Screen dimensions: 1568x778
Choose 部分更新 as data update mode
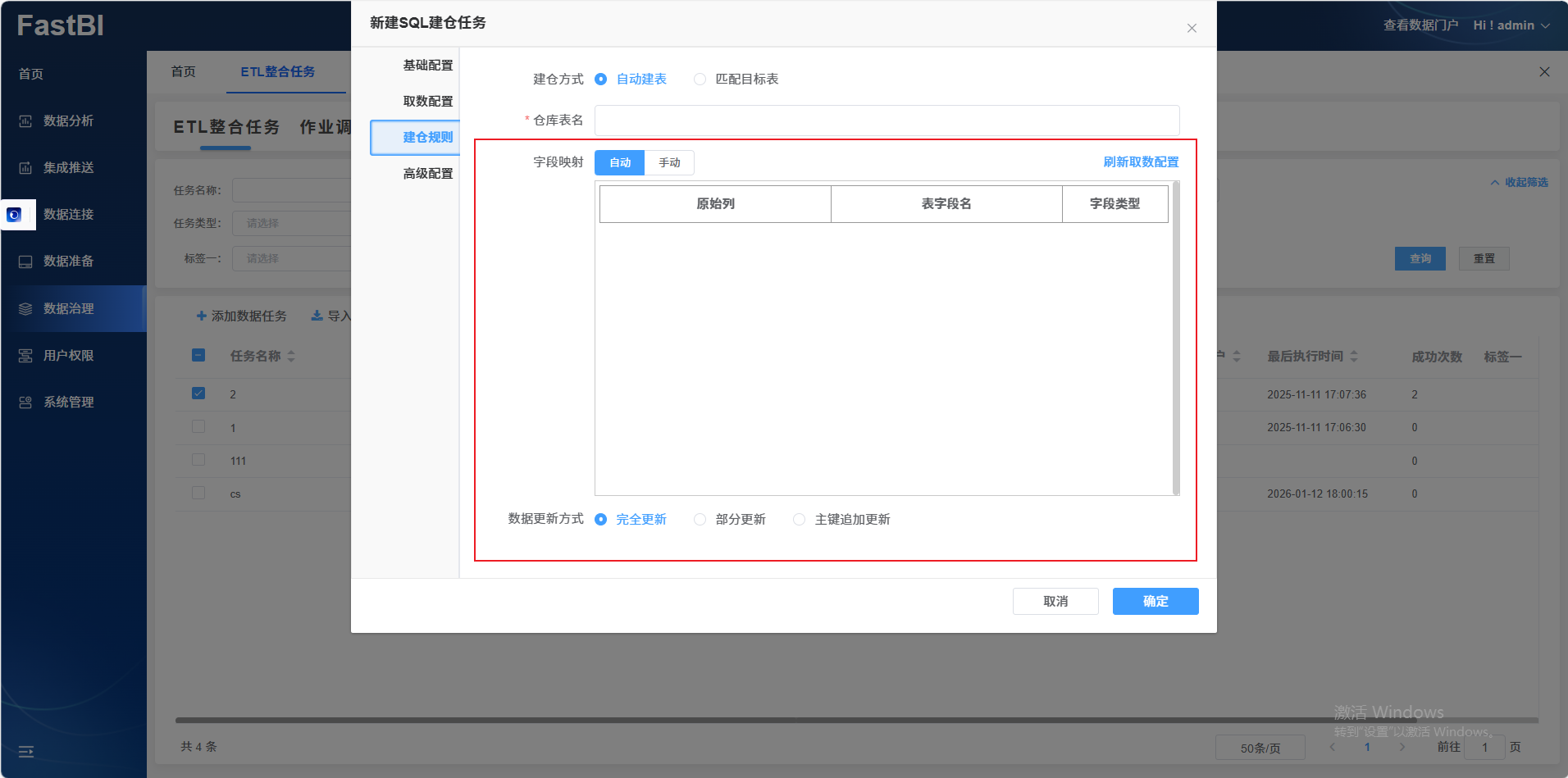(x=700, y=520)
